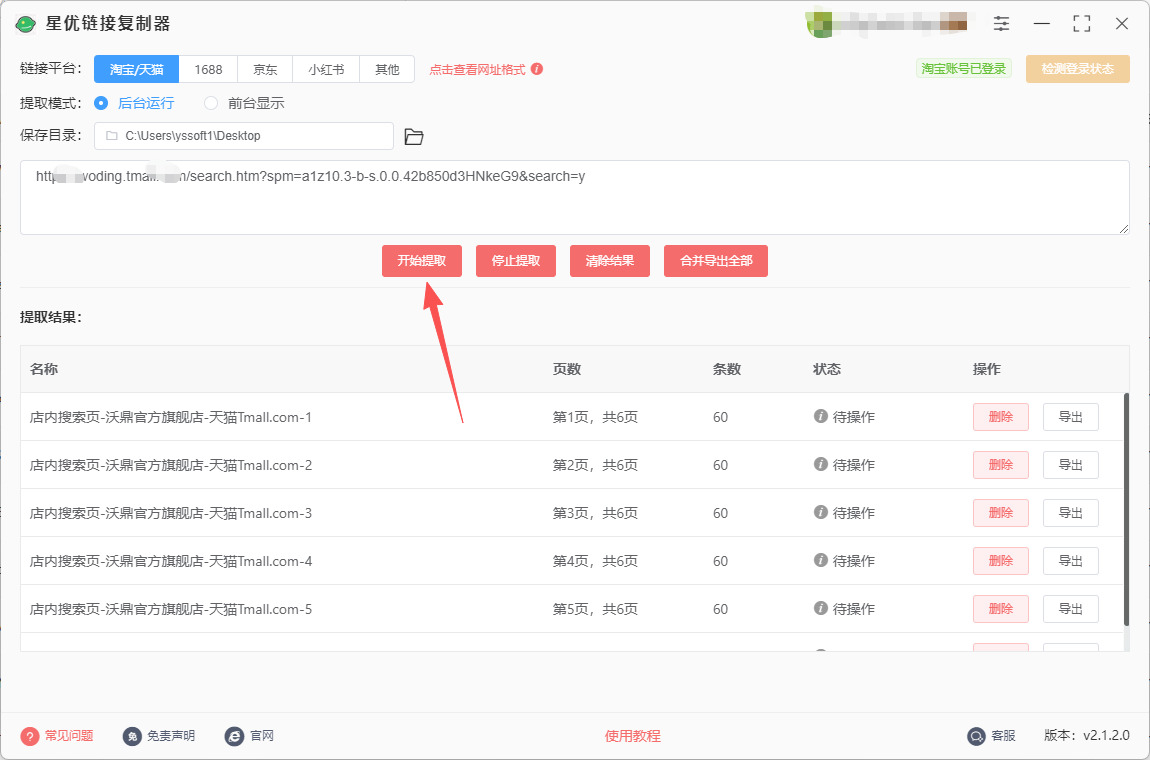Click the 操作 column header
The image size is (1150, 760).
[986, 369]
